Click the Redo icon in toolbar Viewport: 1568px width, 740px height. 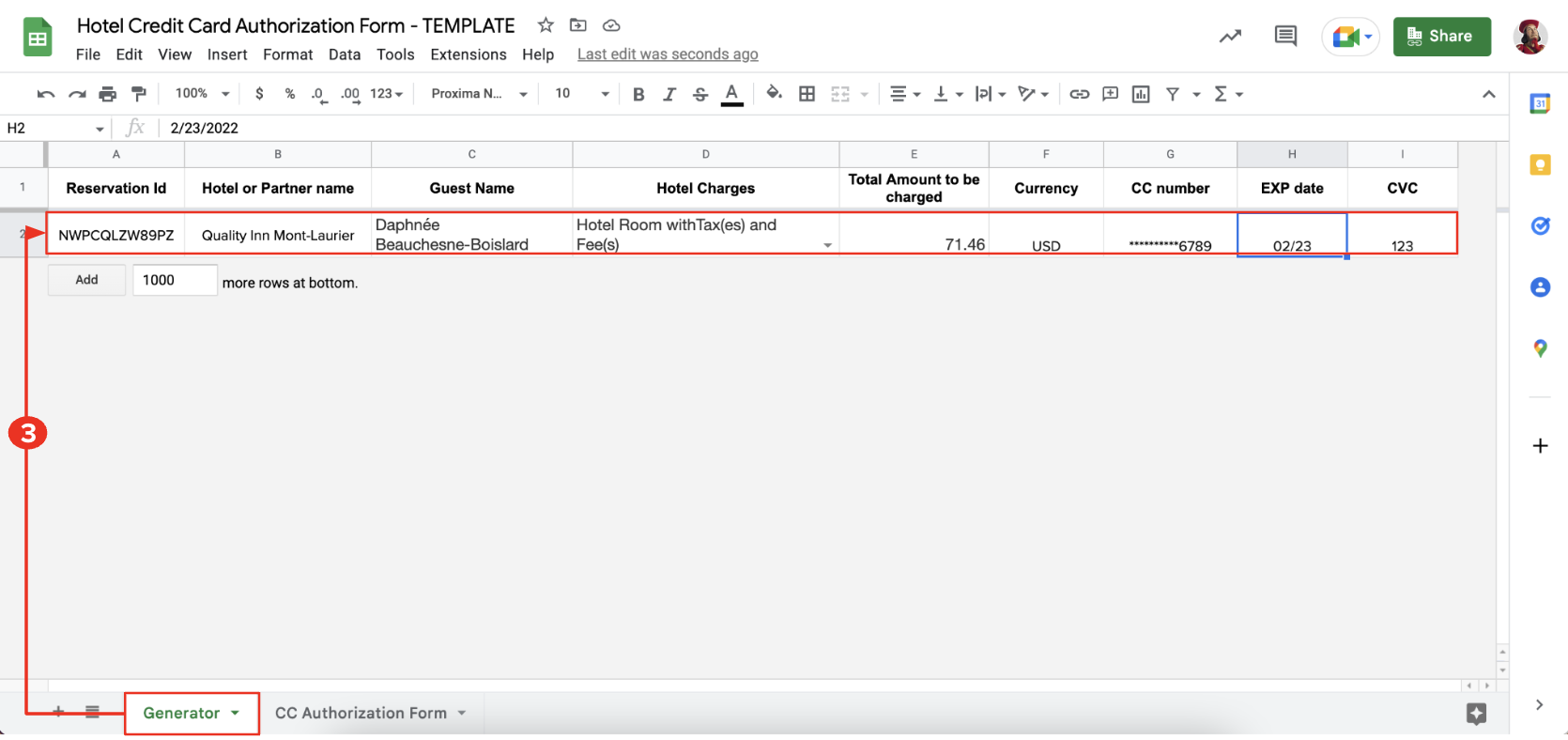point(77,94)
